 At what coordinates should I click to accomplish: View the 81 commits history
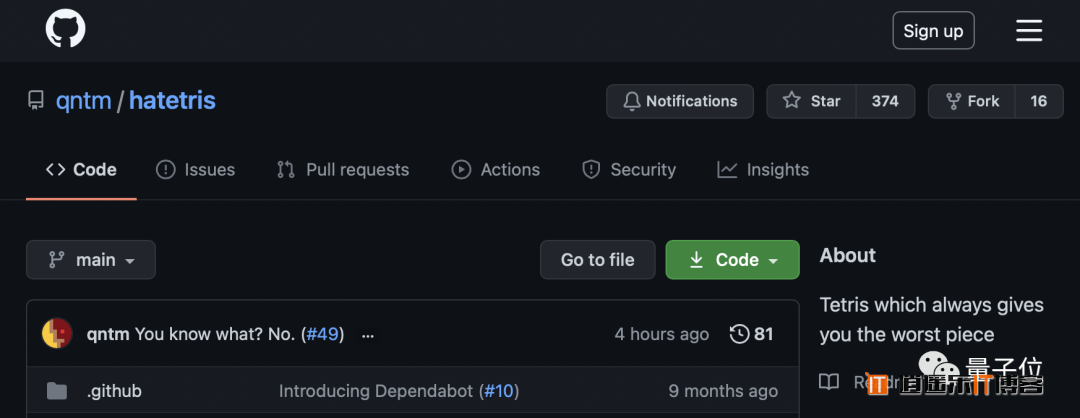[x=751, y=335]
